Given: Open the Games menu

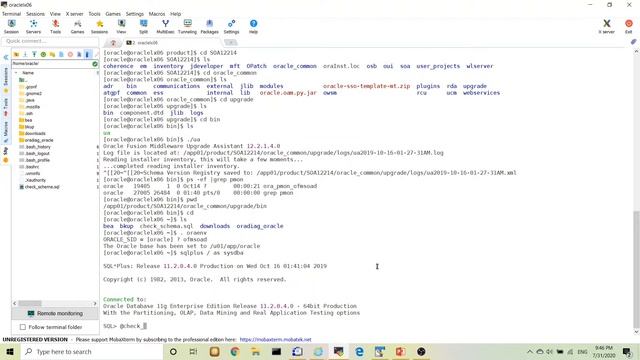Looking at the screenshot, I should pyautogui.click(x=113, y=14).
